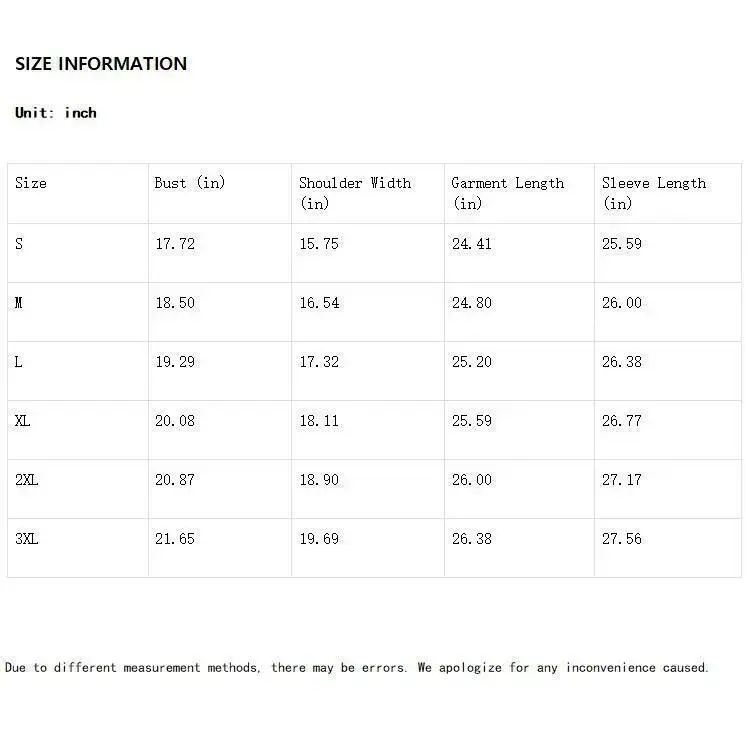The height and width of the screenshot is (748, 748).
Task: Select the 3XL size row label
Action: tap(27, 539)
